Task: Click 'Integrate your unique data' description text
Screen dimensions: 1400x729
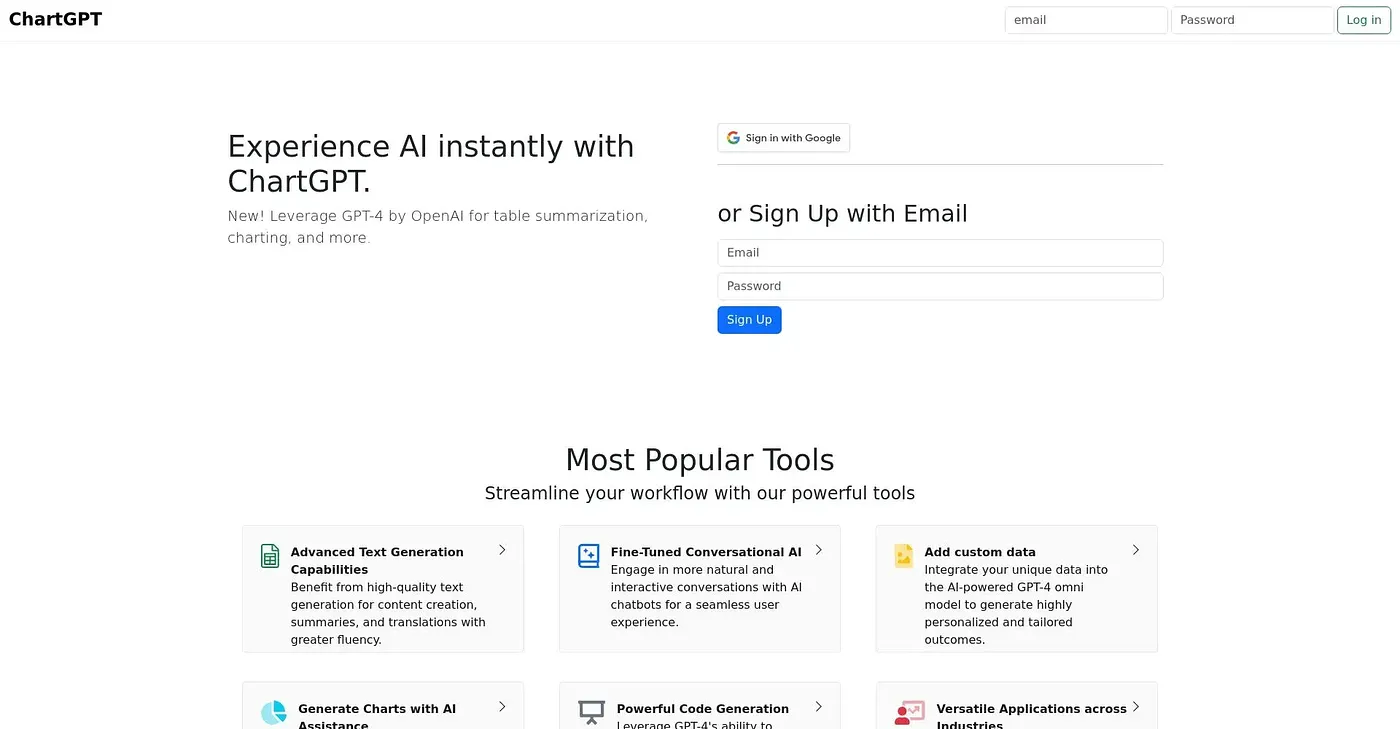Action: click(1016, 604)
